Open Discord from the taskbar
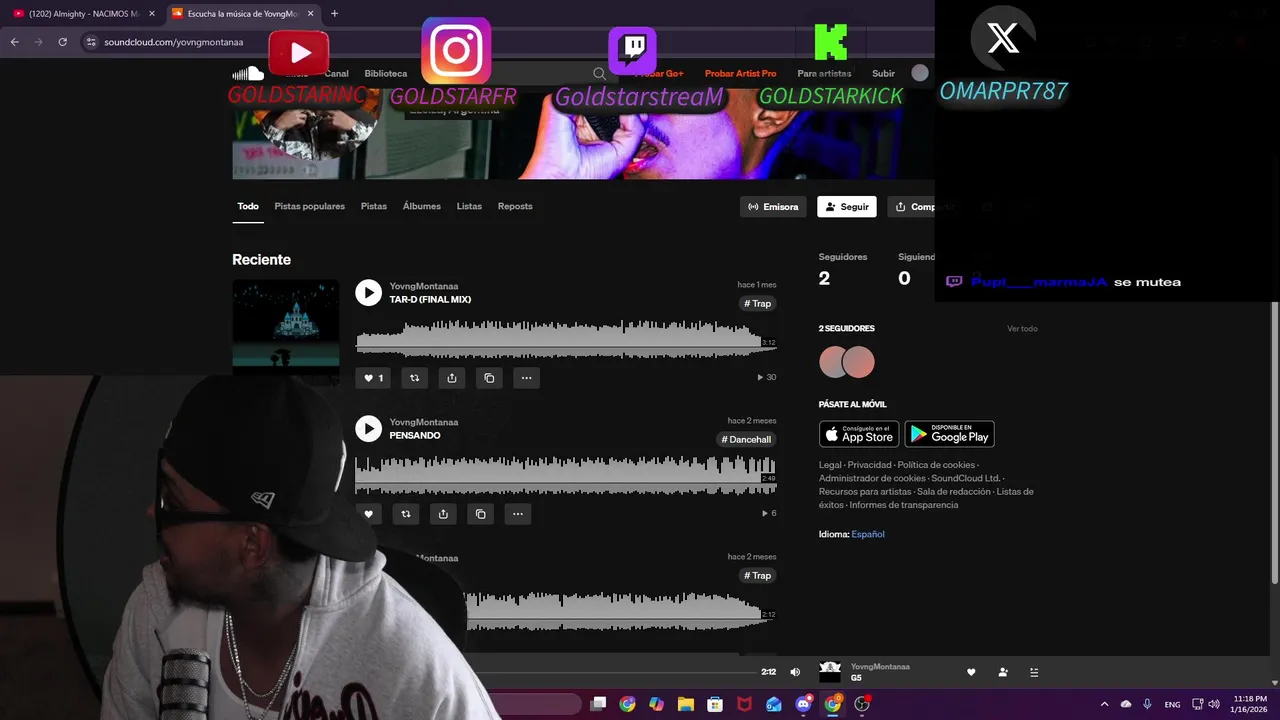Screen dimensions: 1280x720 [x=803, y=704]
